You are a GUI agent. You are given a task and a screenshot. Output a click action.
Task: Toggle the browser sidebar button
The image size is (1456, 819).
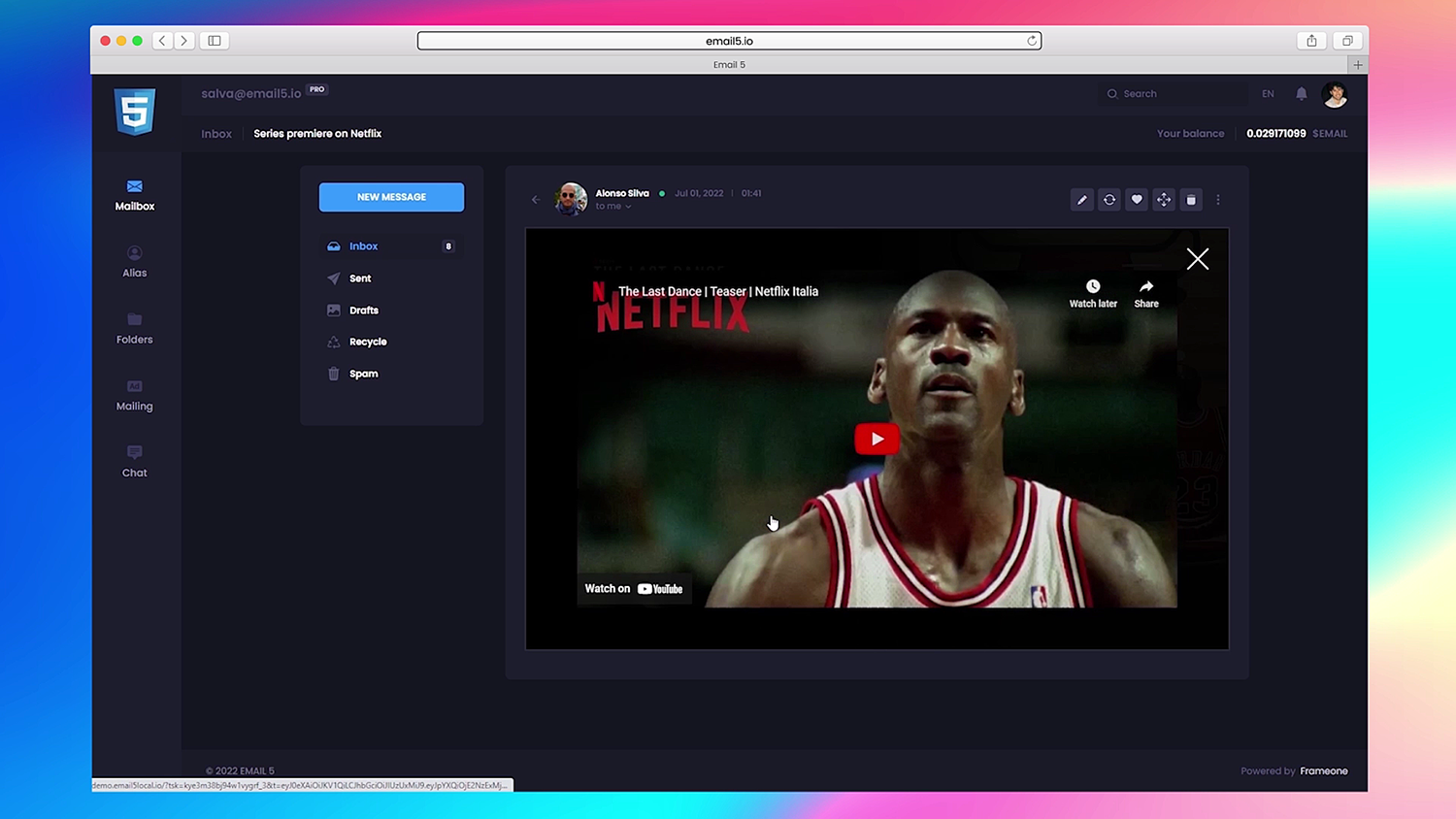click(215, 41)
